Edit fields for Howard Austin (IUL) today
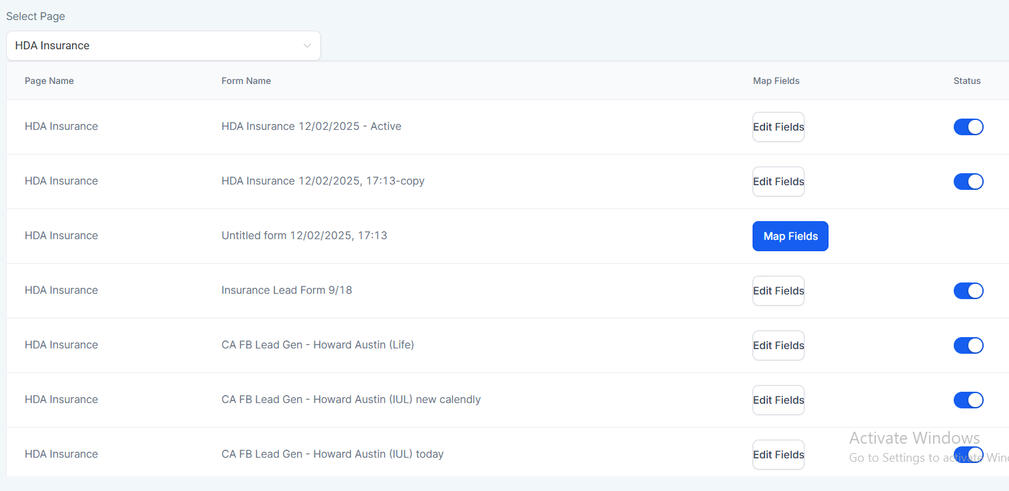1009x491 pixels. pyautogui.click(x=778, y=454)
